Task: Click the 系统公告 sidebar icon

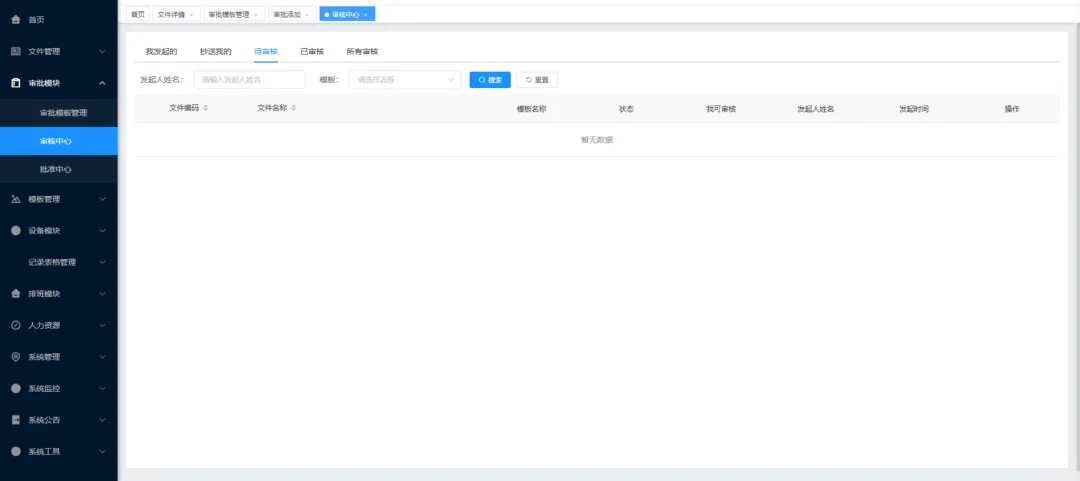Action: [x=16, y=420]
